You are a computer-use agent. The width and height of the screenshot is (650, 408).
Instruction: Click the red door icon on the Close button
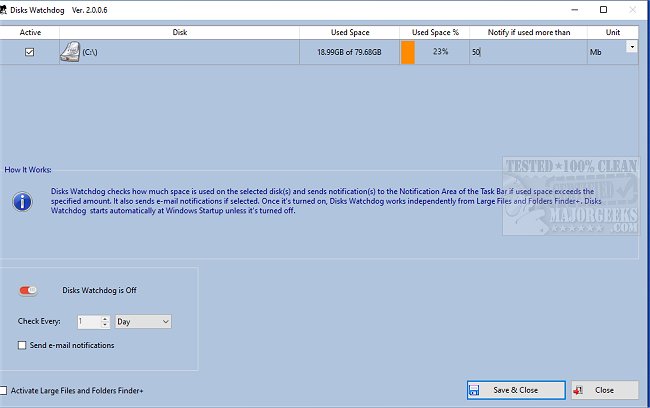point(578,390)
